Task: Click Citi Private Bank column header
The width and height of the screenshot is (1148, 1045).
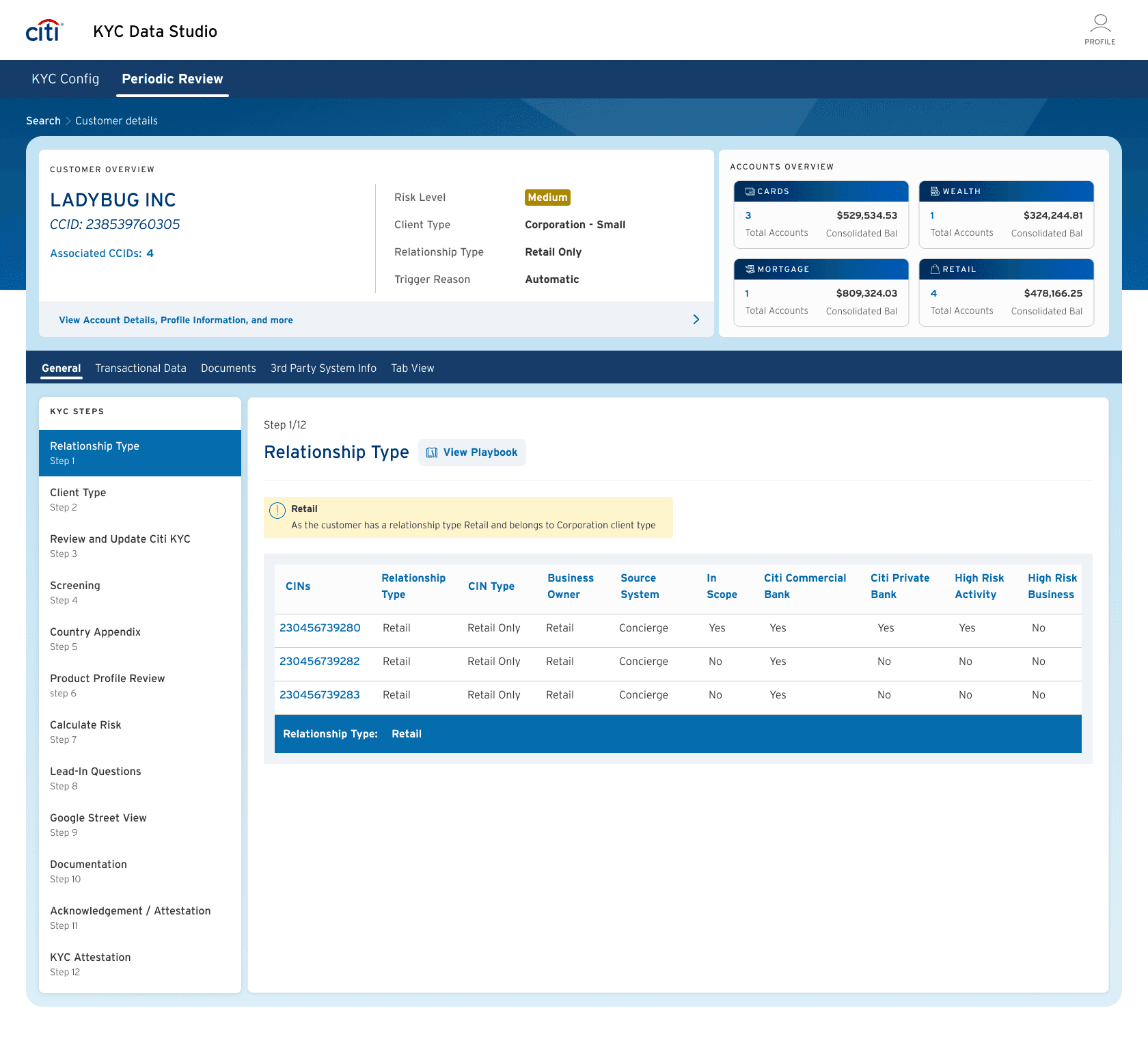Action: click(900, 586)
